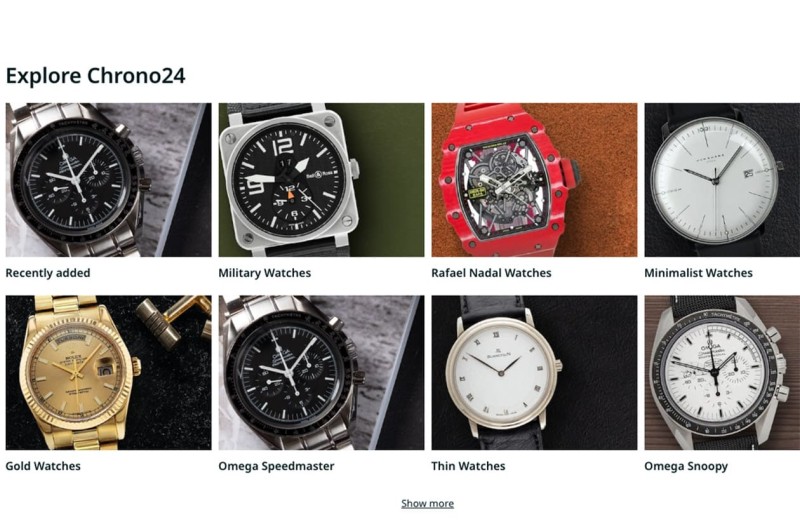Click the Gold Watches label
Screen dimensions: 800x529
43,466
